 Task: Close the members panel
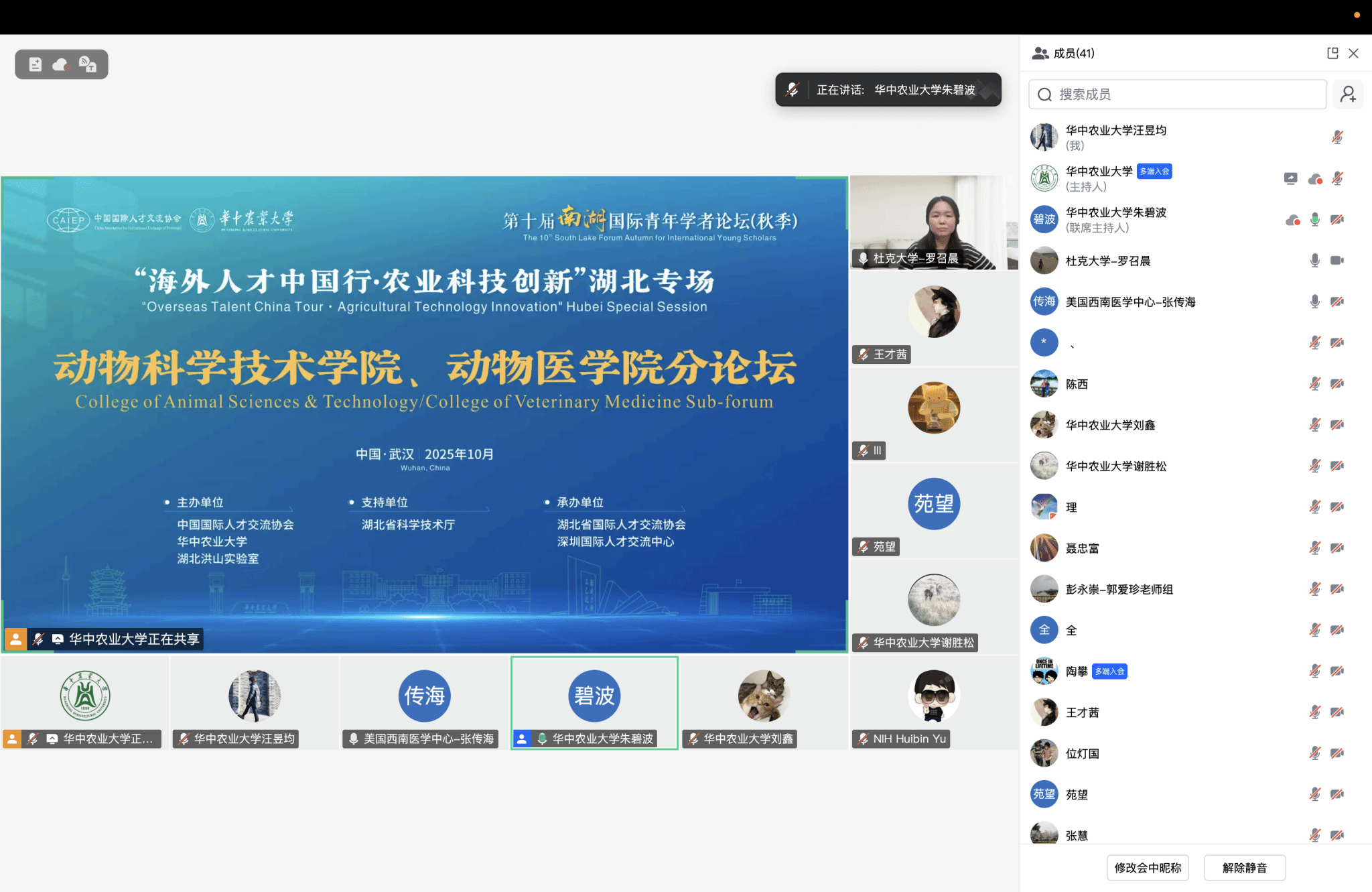coord(1353,54)
